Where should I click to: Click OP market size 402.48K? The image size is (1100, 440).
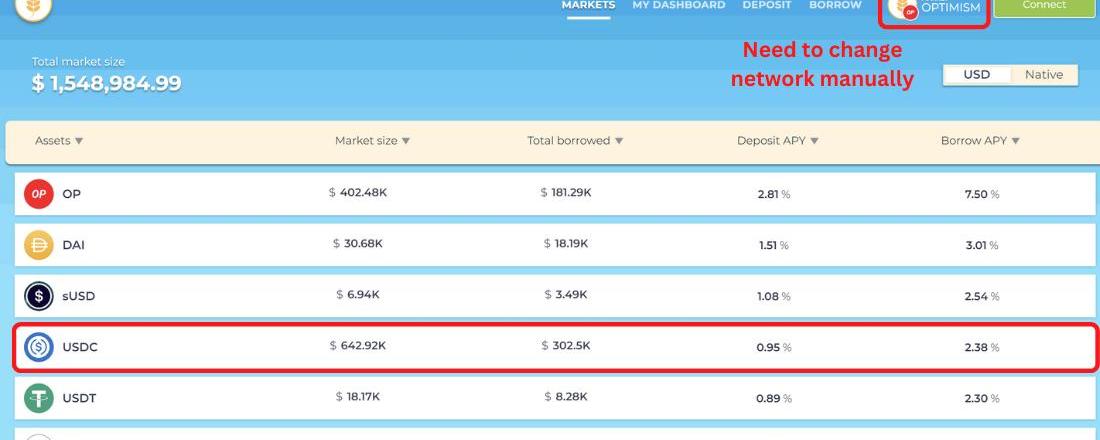358,192
